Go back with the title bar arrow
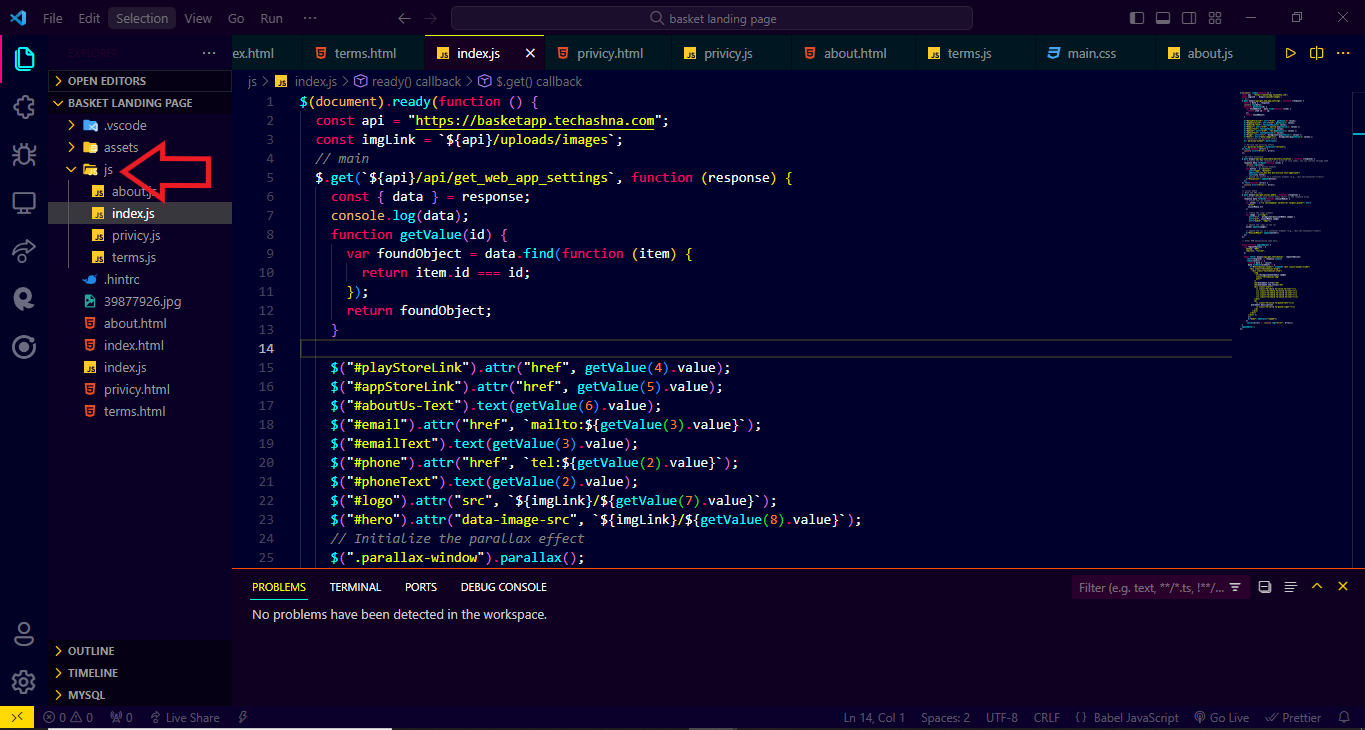Screen dimensions: 1365x730 tap(404, 18)
